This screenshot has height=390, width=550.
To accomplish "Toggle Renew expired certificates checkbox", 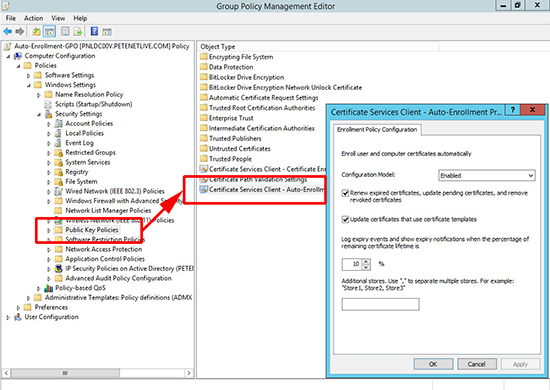I will (346, 193).
